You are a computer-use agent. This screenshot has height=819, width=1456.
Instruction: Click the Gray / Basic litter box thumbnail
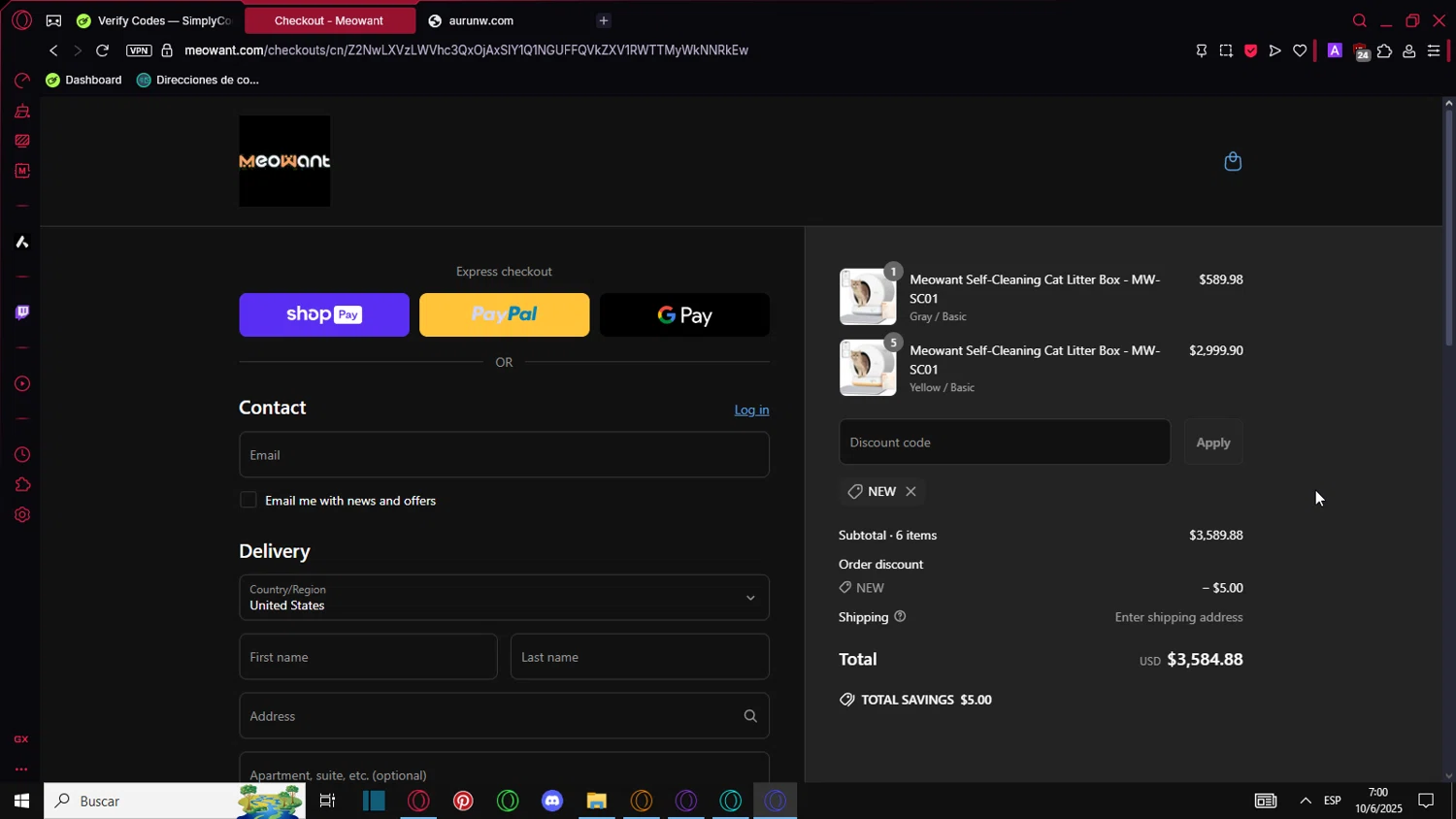point(868,296)
